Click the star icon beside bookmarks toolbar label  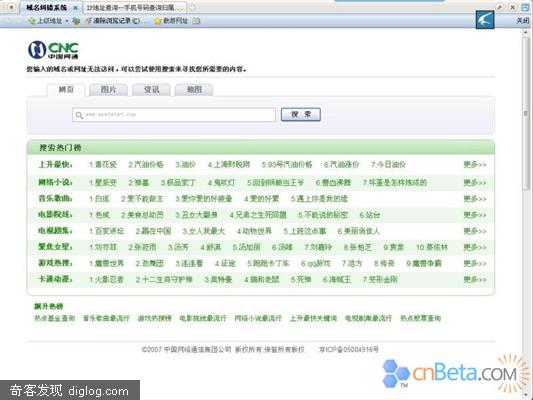[157, 21]
